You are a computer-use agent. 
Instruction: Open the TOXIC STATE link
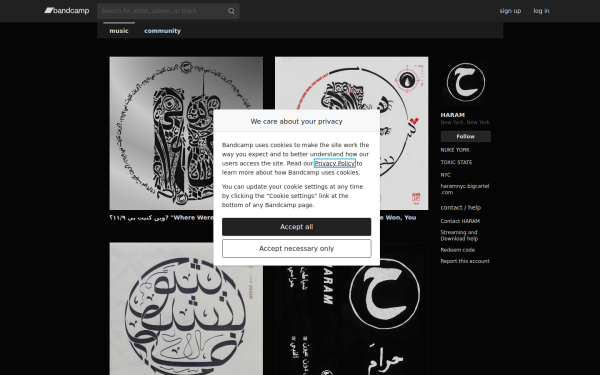pos(456,162)
